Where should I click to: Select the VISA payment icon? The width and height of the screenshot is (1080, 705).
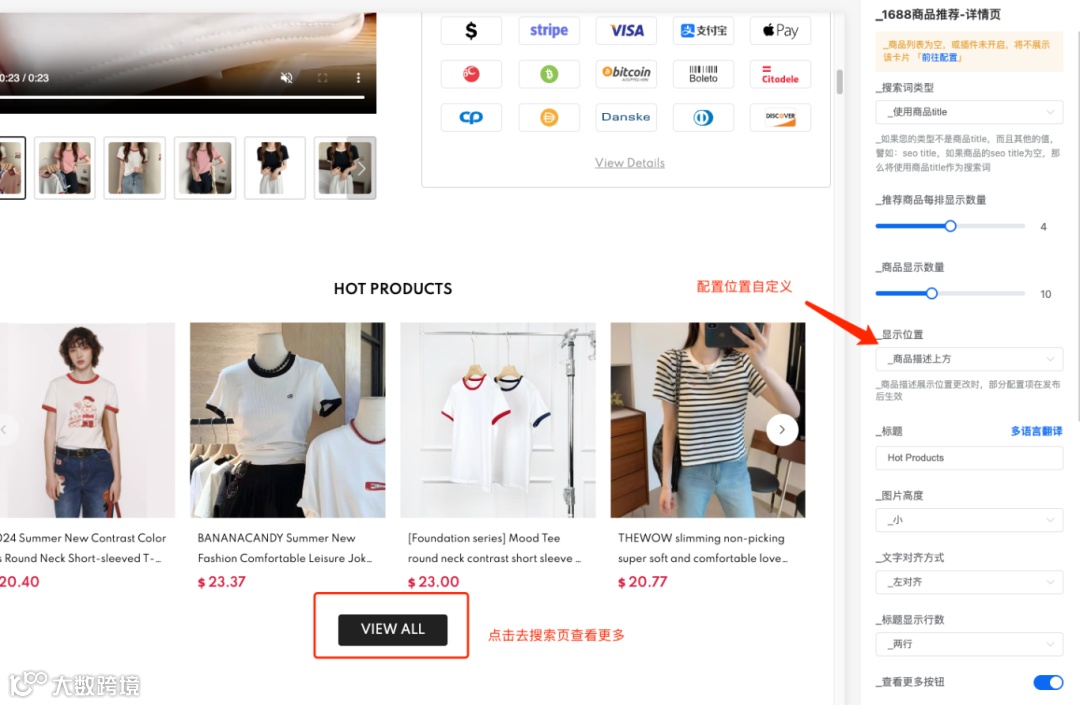tap(626, 30)
